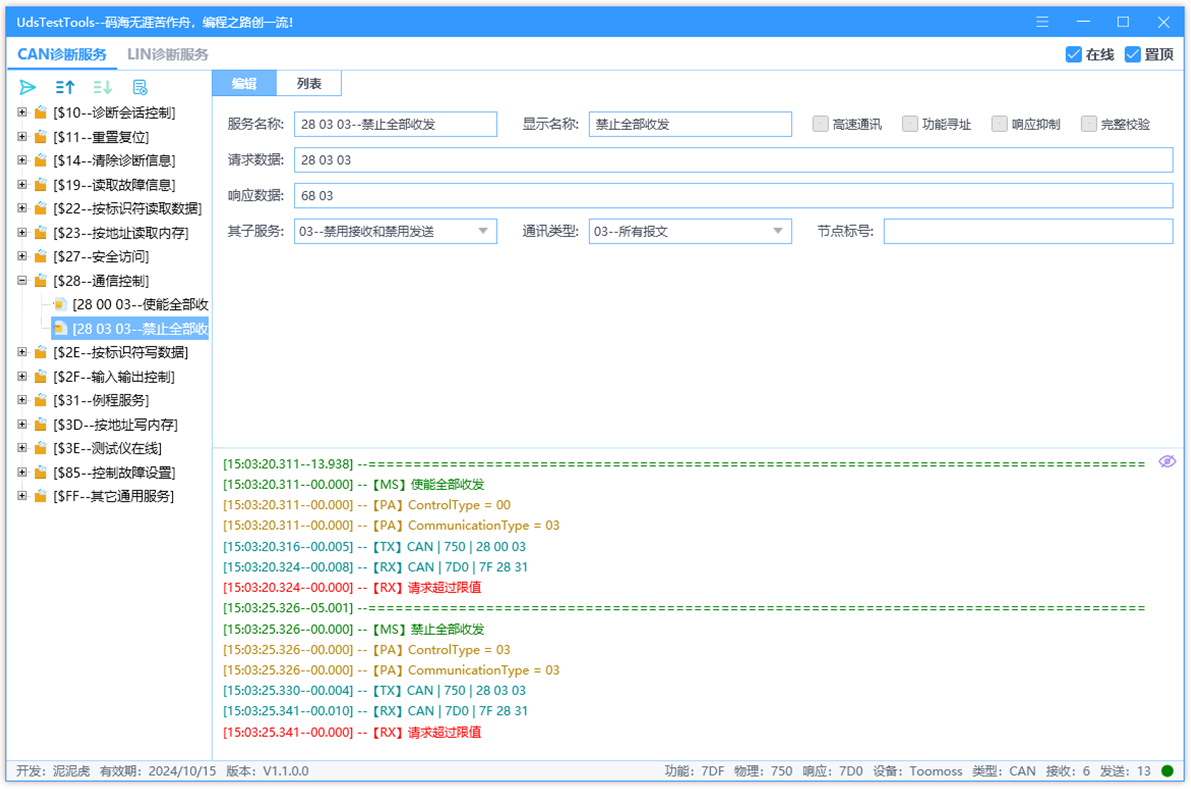The width and height of the screenshot is (1191, 789).
Task: Click folder icon of $3E tester present
Action: point(41,449)
